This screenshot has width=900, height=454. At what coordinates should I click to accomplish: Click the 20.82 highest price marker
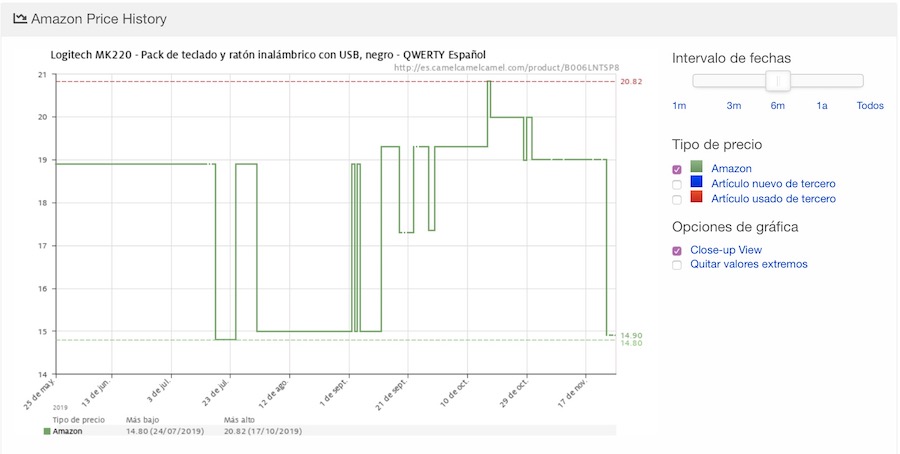[630, 81]
